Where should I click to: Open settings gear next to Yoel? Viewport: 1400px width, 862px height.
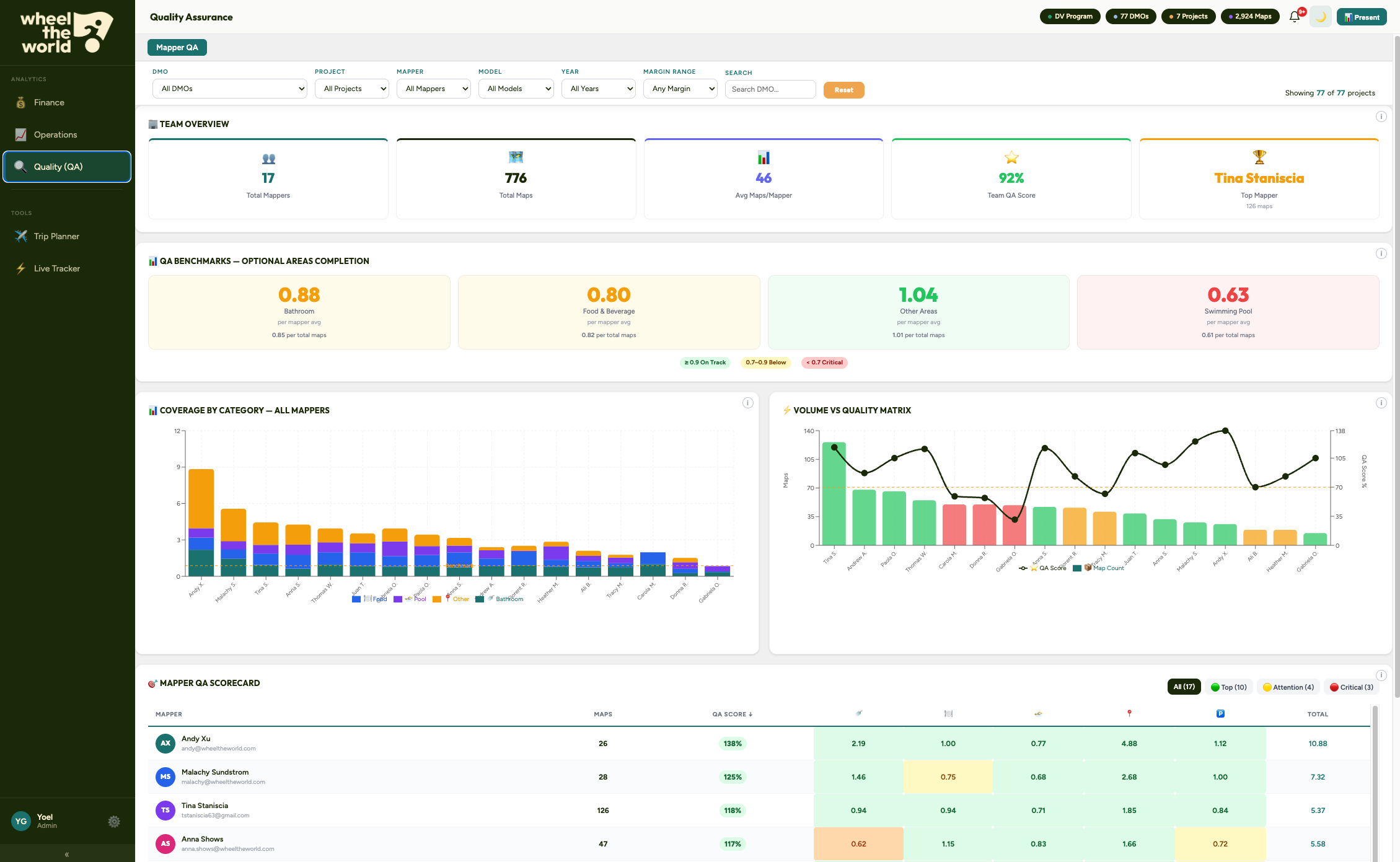(114, 822)
